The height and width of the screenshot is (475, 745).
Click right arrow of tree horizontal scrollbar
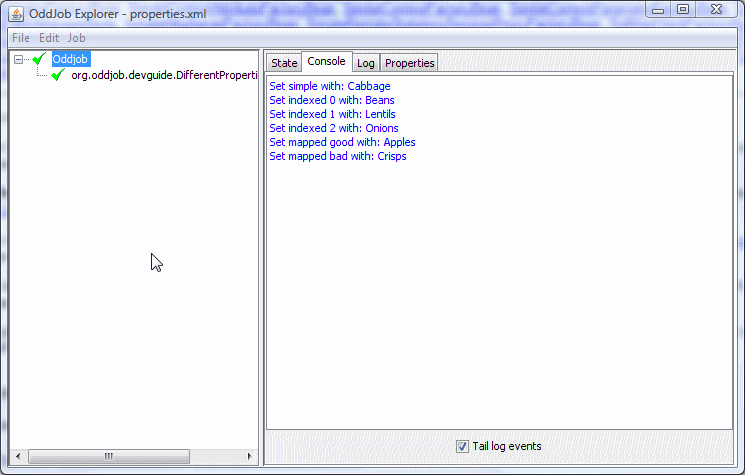pos(249,457)
